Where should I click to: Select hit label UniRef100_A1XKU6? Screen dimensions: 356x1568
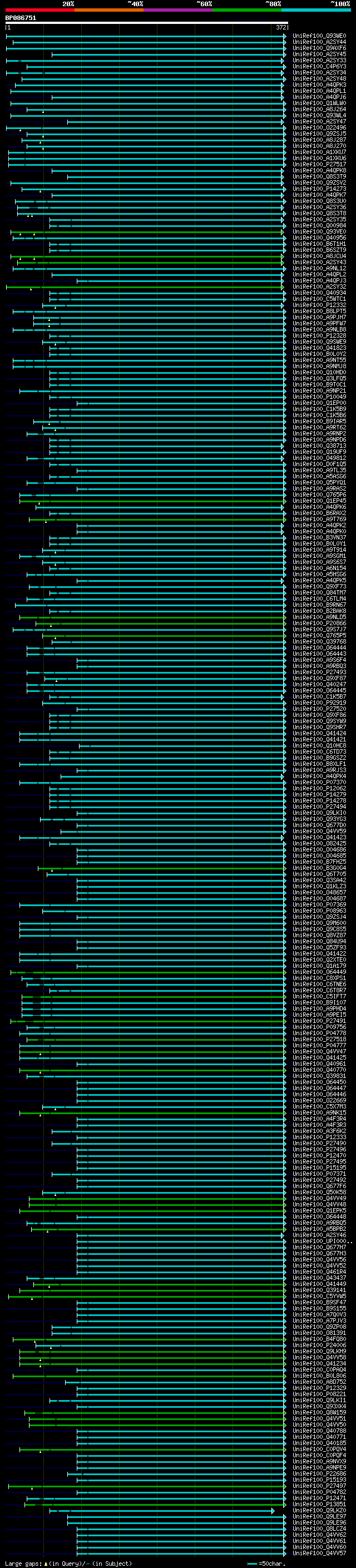point(319,159)
